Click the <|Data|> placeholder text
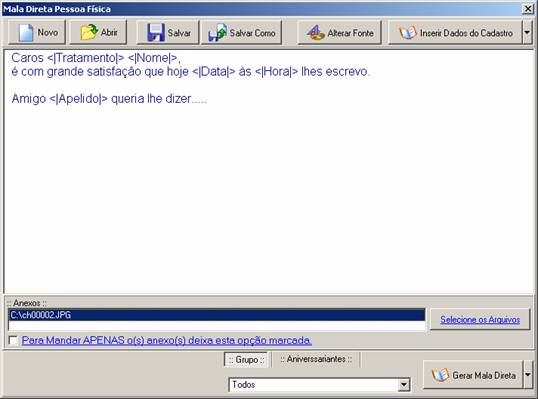Image resolution: width=538 pixels, height=399 pixels. point(214,72)
